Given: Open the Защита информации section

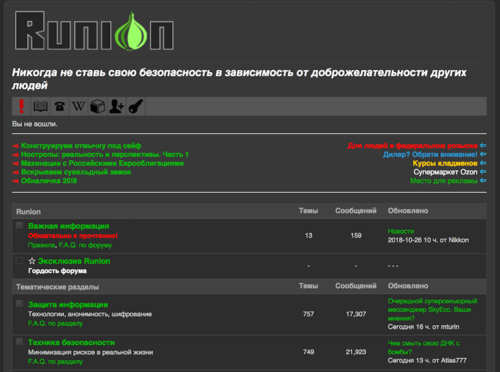Looking at the screenshot, I should [68, 304].
